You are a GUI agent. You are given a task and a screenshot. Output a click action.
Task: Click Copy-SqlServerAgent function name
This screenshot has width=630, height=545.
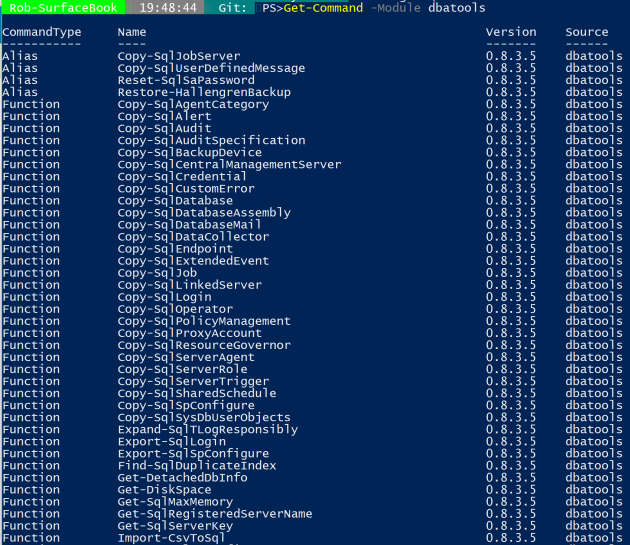pyautogui.click(x=186, y=358)
